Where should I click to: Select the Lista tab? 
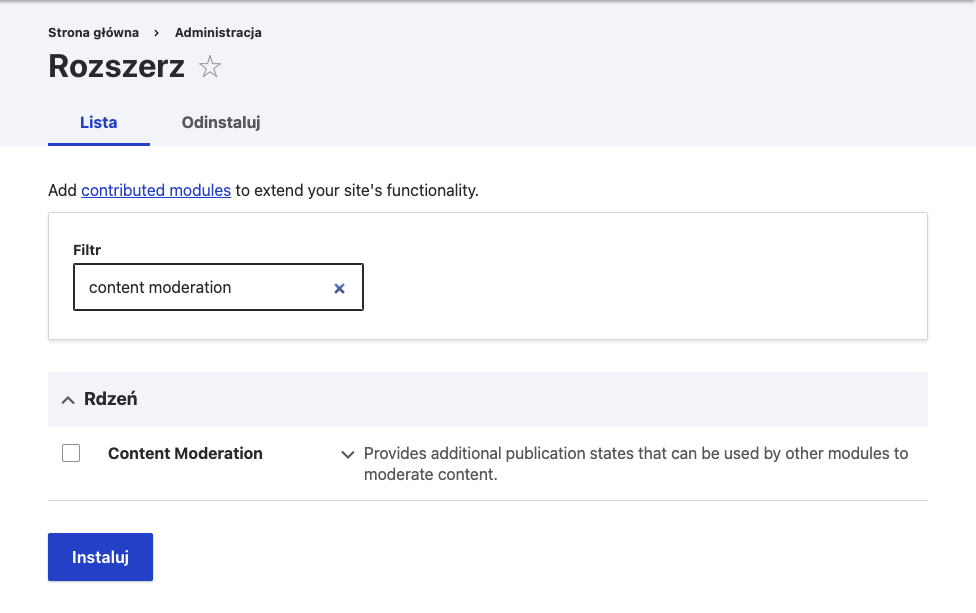(98, 123)
